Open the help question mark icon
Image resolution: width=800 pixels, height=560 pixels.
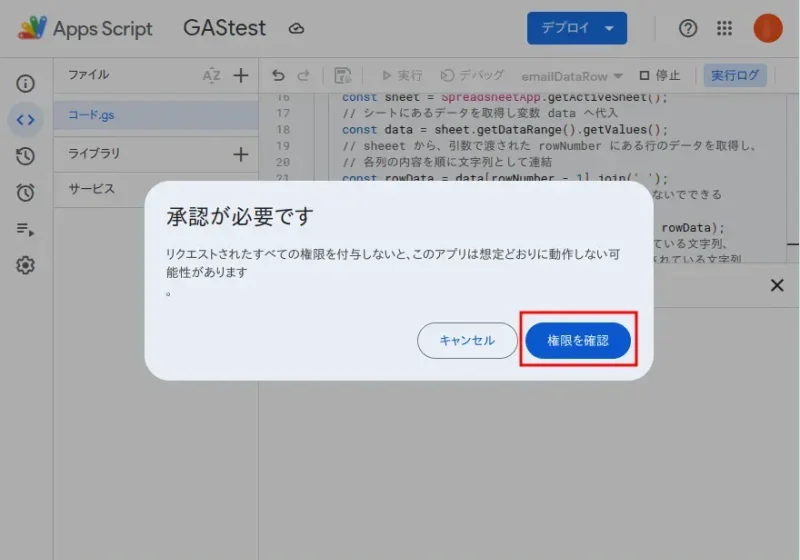pos(687,28)
